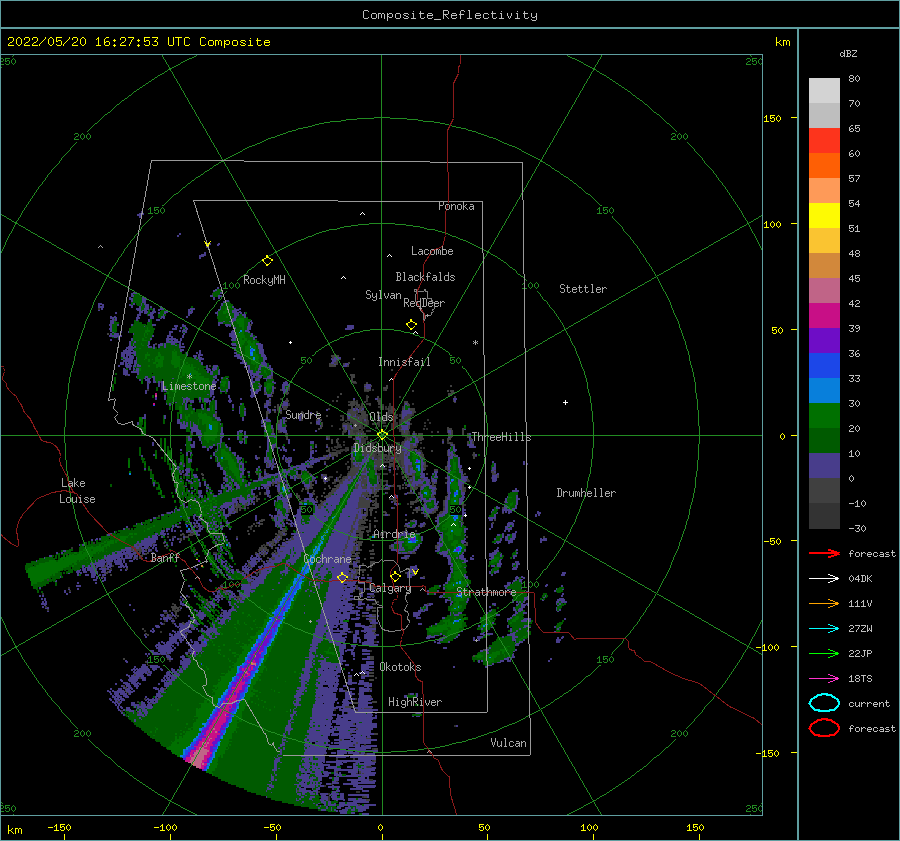
Task: Select the orange 111V arrow symbol
Action: tap(824, 603)
